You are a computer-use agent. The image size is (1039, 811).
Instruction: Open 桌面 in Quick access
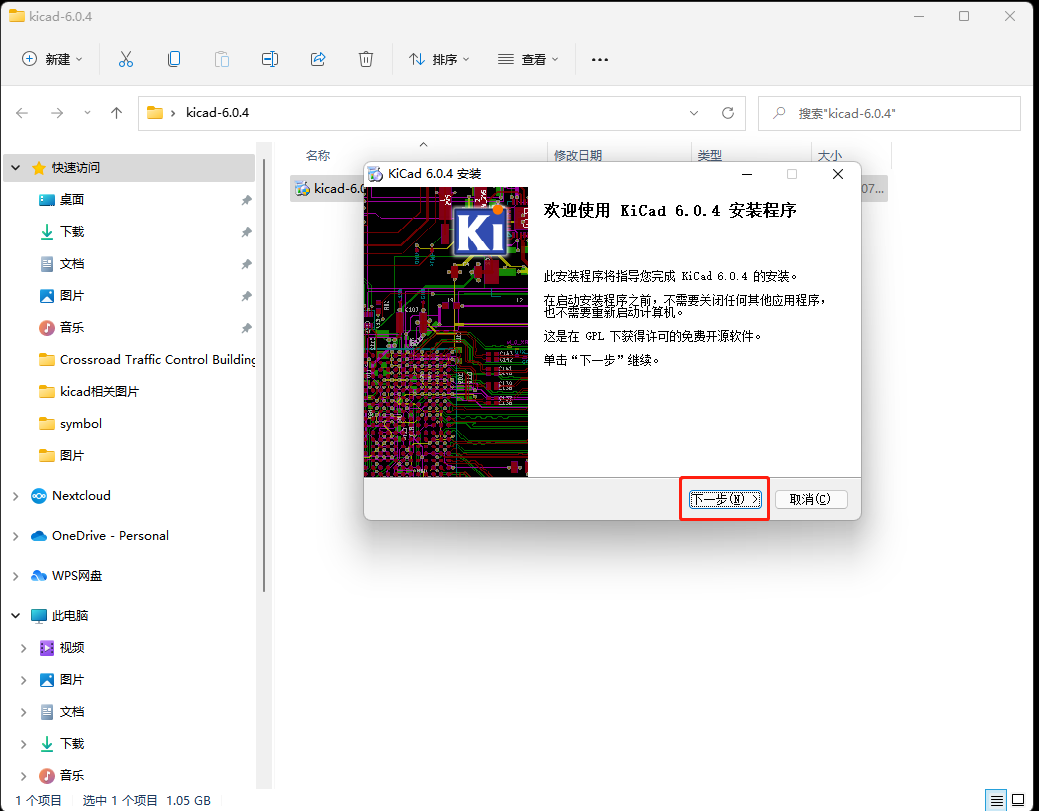(72, 199)
